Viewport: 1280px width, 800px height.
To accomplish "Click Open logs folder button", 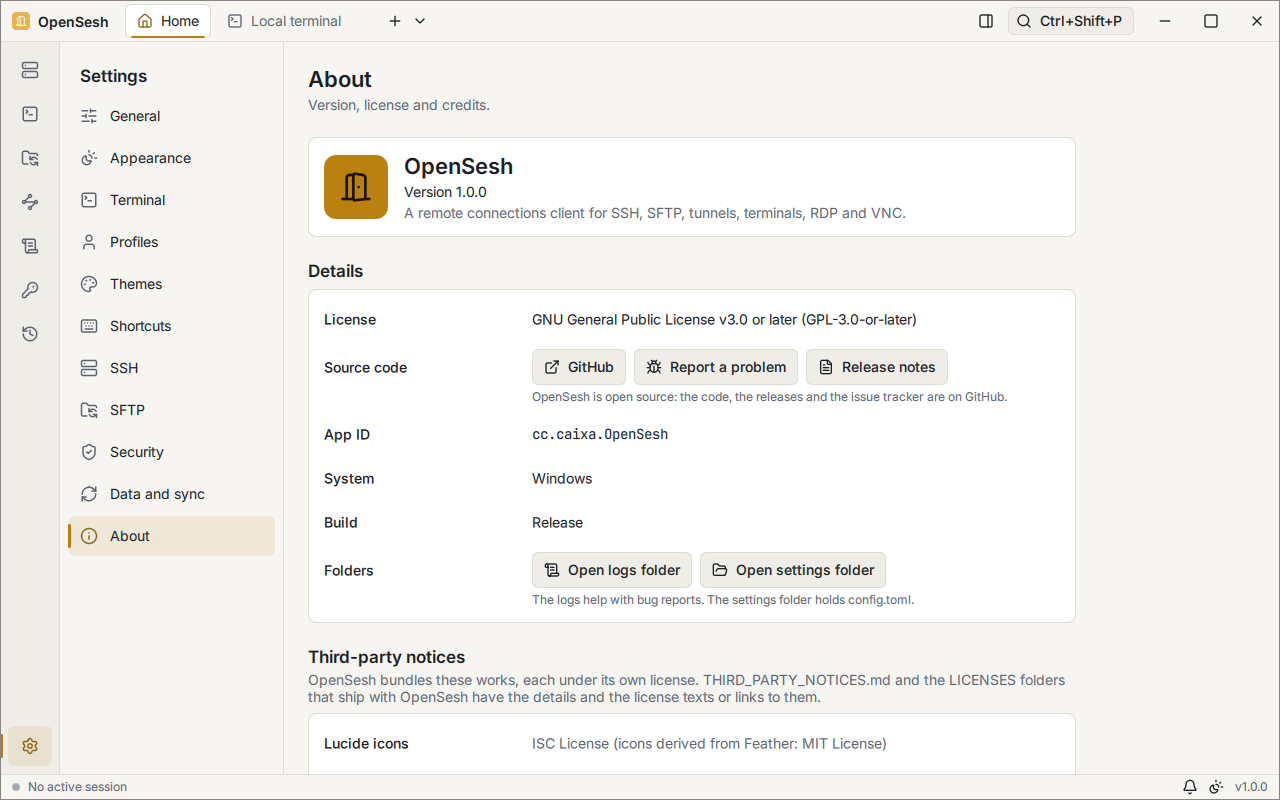I will tap(612, 570).
